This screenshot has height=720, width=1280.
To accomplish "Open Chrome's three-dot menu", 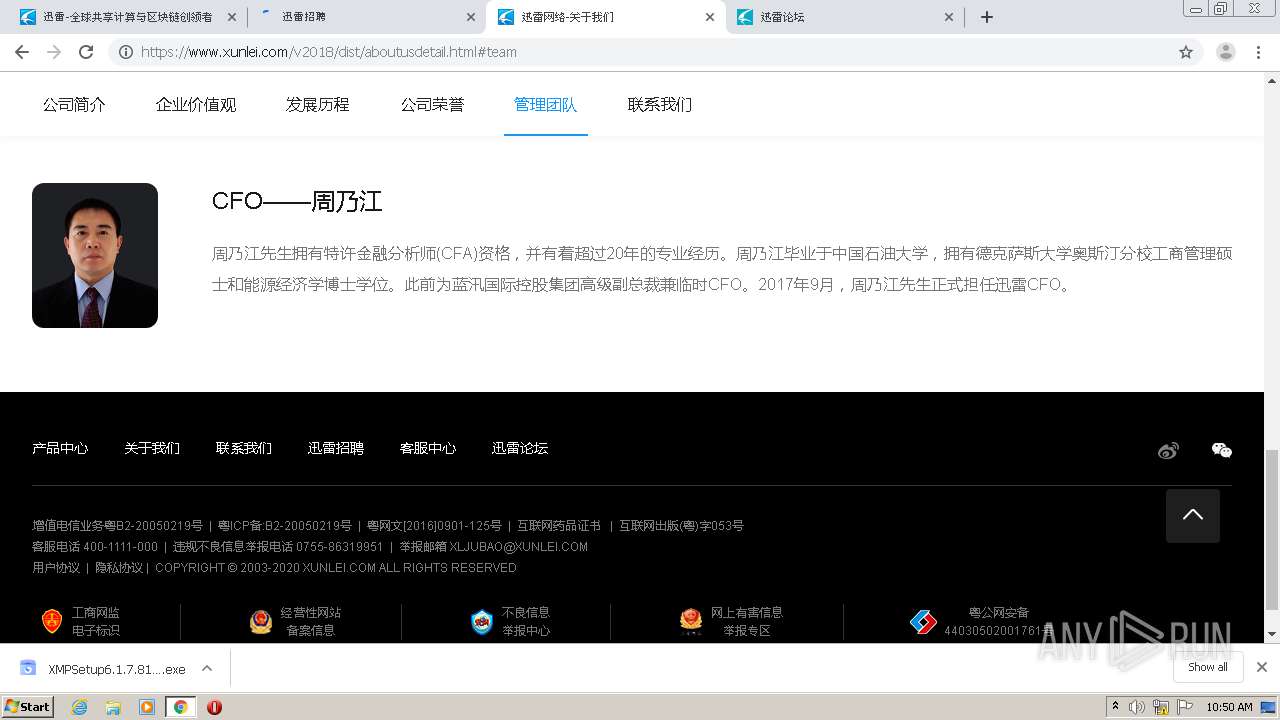I will pyautogui.click(x=1258, y=52).
